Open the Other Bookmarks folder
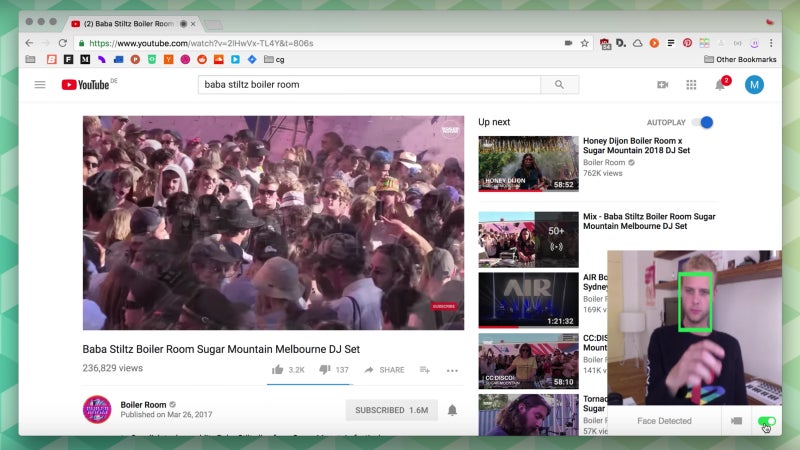The height and width of the screenshot is (450, 800). (x=740, y=59)
